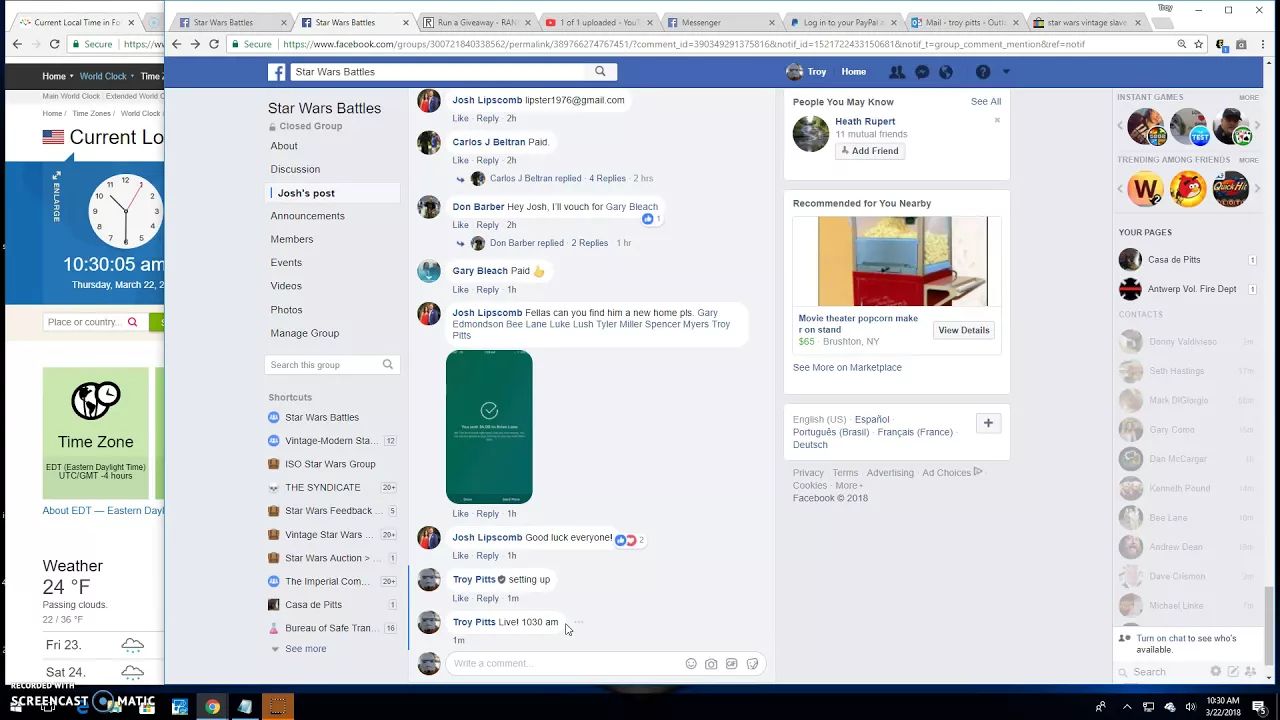Click the Write a comment field
This screenshot has height=720, width=1280.
click(x=565, y=664)
